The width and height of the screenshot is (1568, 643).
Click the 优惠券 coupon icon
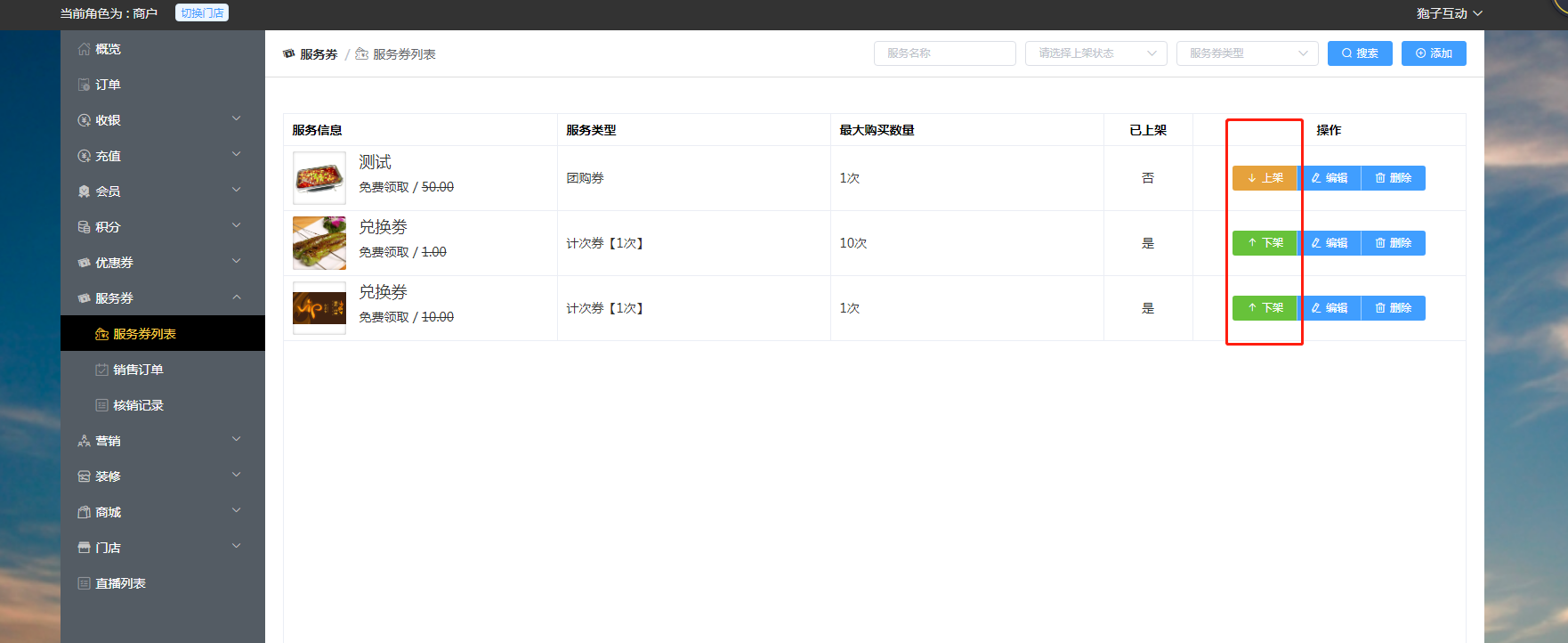[x=84, y=263]
